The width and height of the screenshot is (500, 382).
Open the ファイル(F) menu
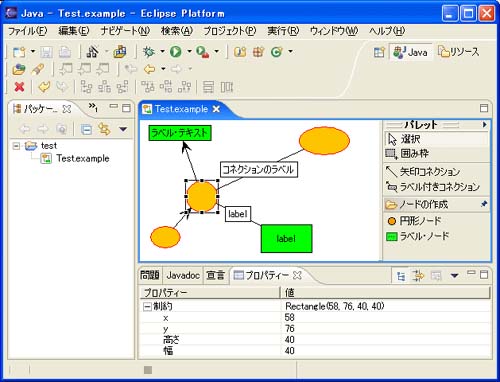pos(28,31)
